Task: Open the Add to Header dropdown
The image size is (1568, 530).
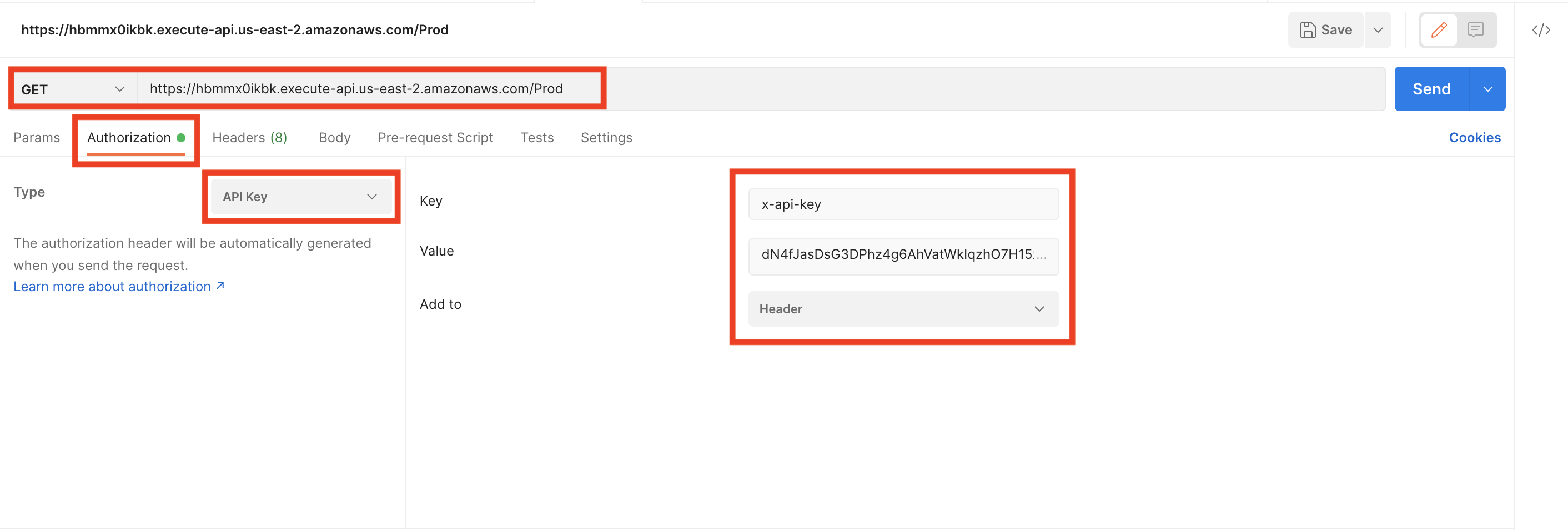Action: coord(903,309)
